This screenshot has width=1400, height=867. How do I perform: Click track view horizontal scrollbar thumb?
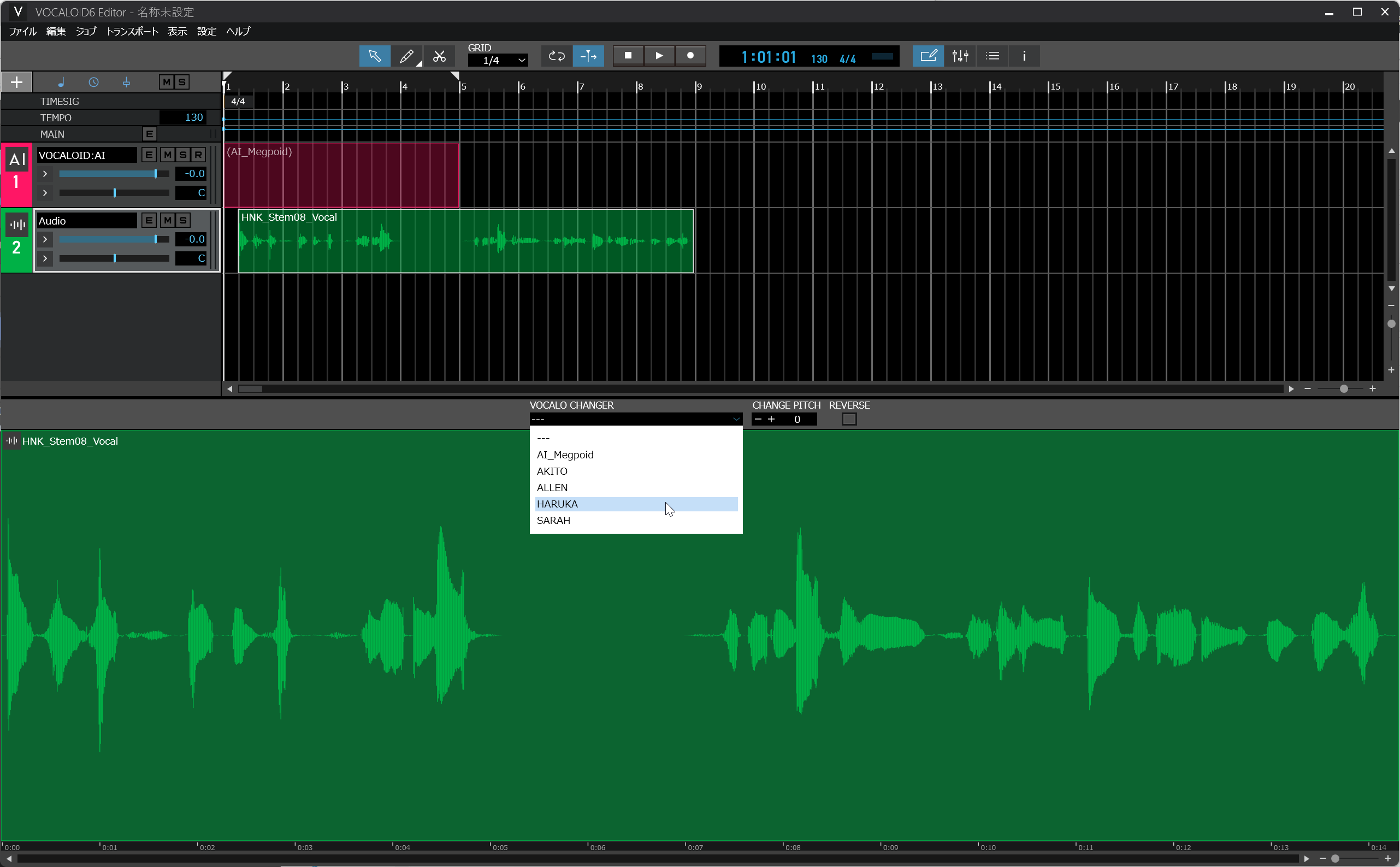(251, 389)
